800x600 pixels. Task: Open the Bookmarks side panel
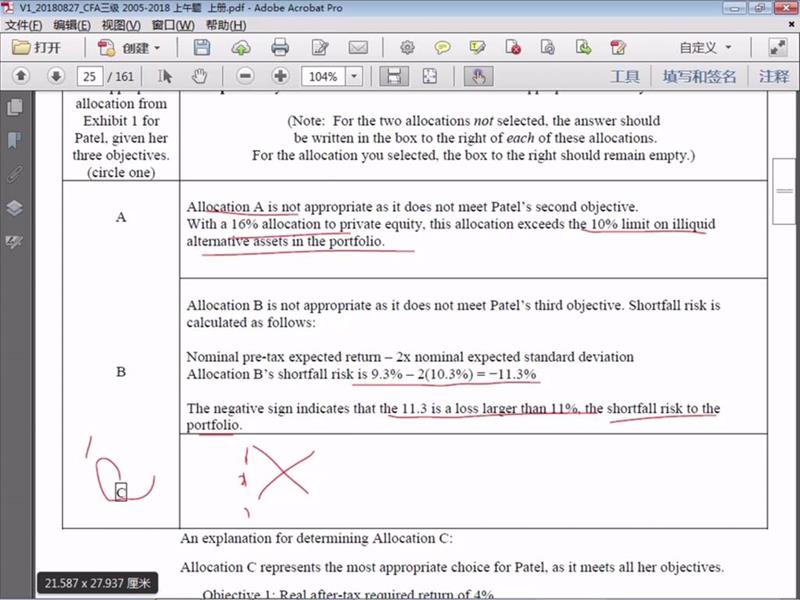pyautogui.click(x=14, y=140)
